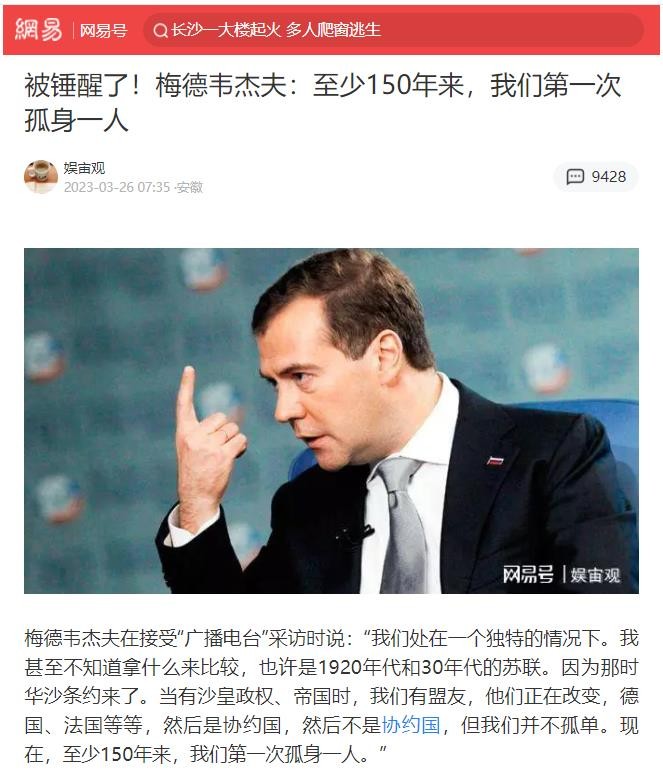Click the 多人爬窗逃生 search suggestion text
Screen dimensions: 663x775
333,30
